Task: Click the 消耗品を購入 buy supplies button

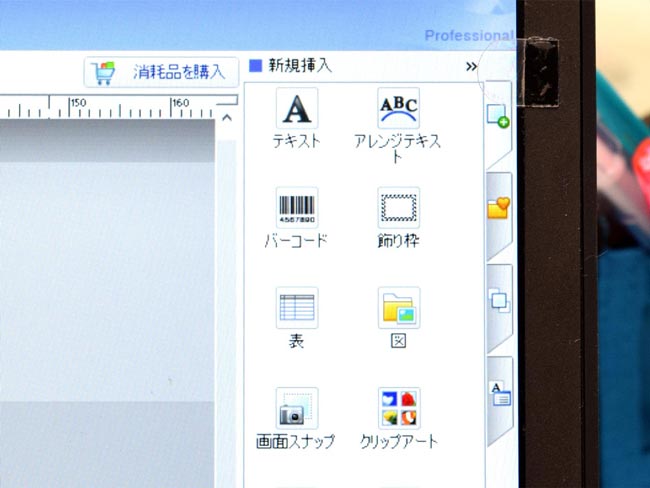Action: point(161,72)
